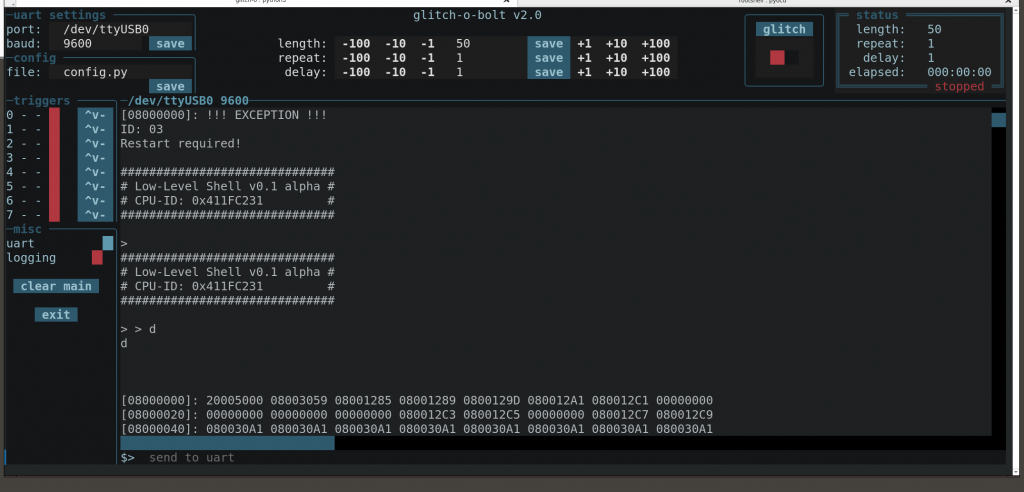This screenshot has height=492, width=1024.
Task: Open the ^v- selector for trigger 7
Action: pos(95,215)
